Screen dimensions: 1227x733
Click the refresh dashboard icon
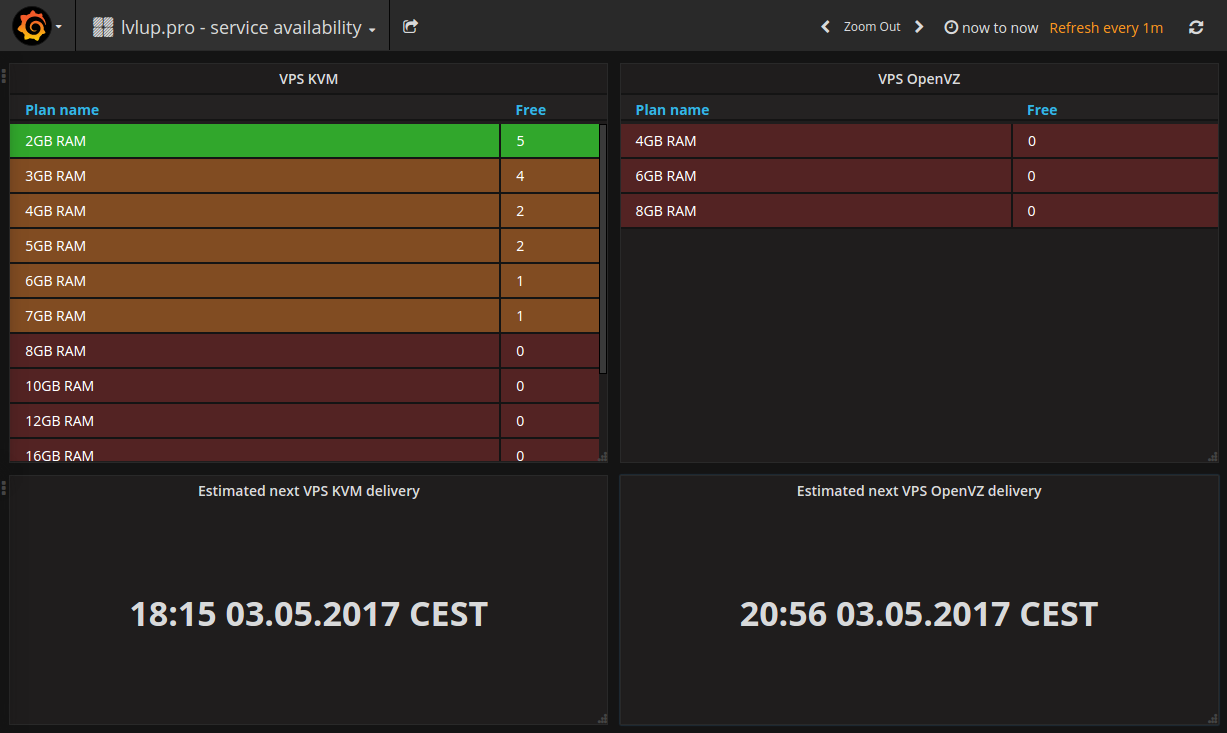pyautogui.click(x=1196, y=28)
